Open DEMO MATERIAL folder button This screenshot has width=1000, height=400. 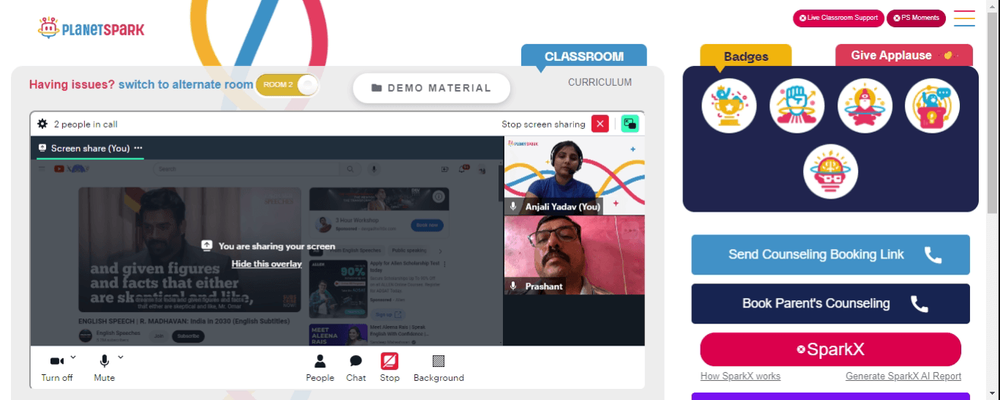point(432,88)
